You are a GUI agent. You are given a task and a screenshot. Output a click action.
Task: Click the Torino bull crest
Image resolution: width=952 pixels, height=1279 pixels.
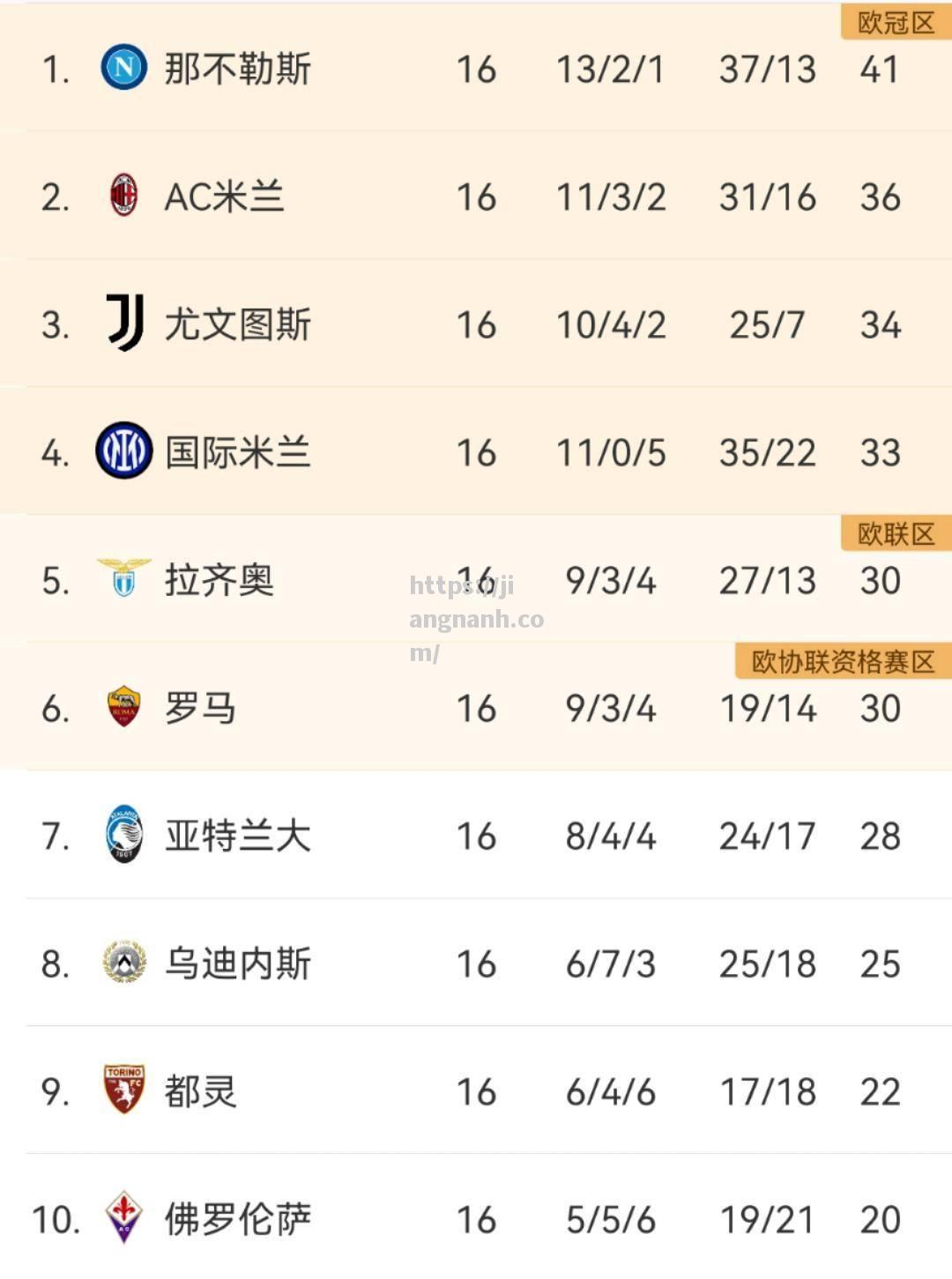pyautogui.click(x=123, y=1089)
